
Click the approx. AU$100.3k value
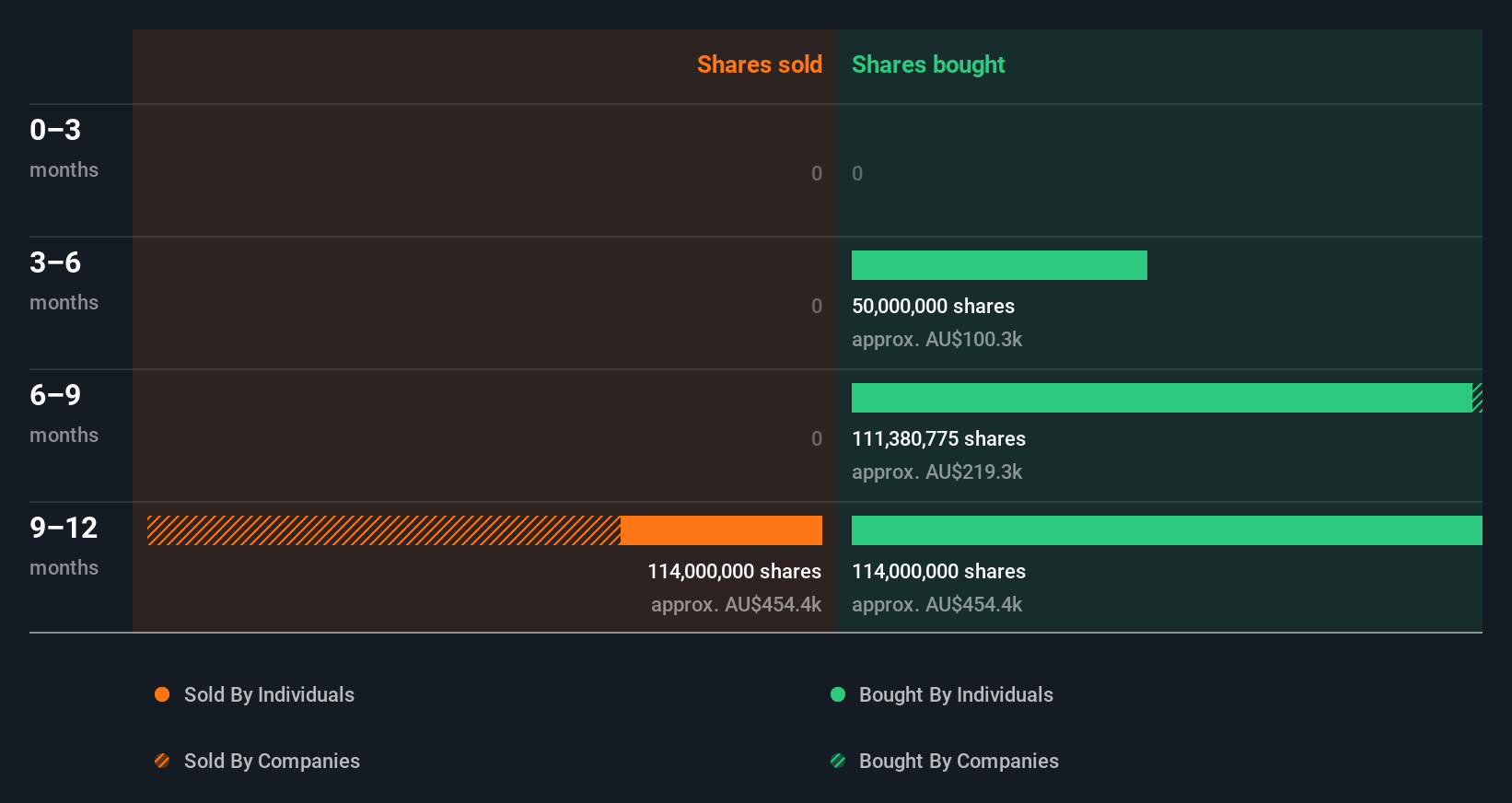pyautogui.click(x=936, y=339)
